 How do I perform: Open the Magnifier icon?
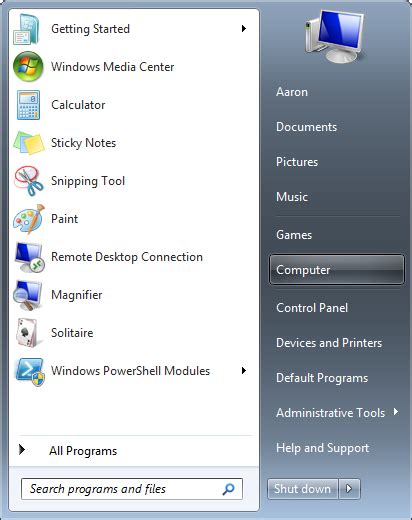28,295
